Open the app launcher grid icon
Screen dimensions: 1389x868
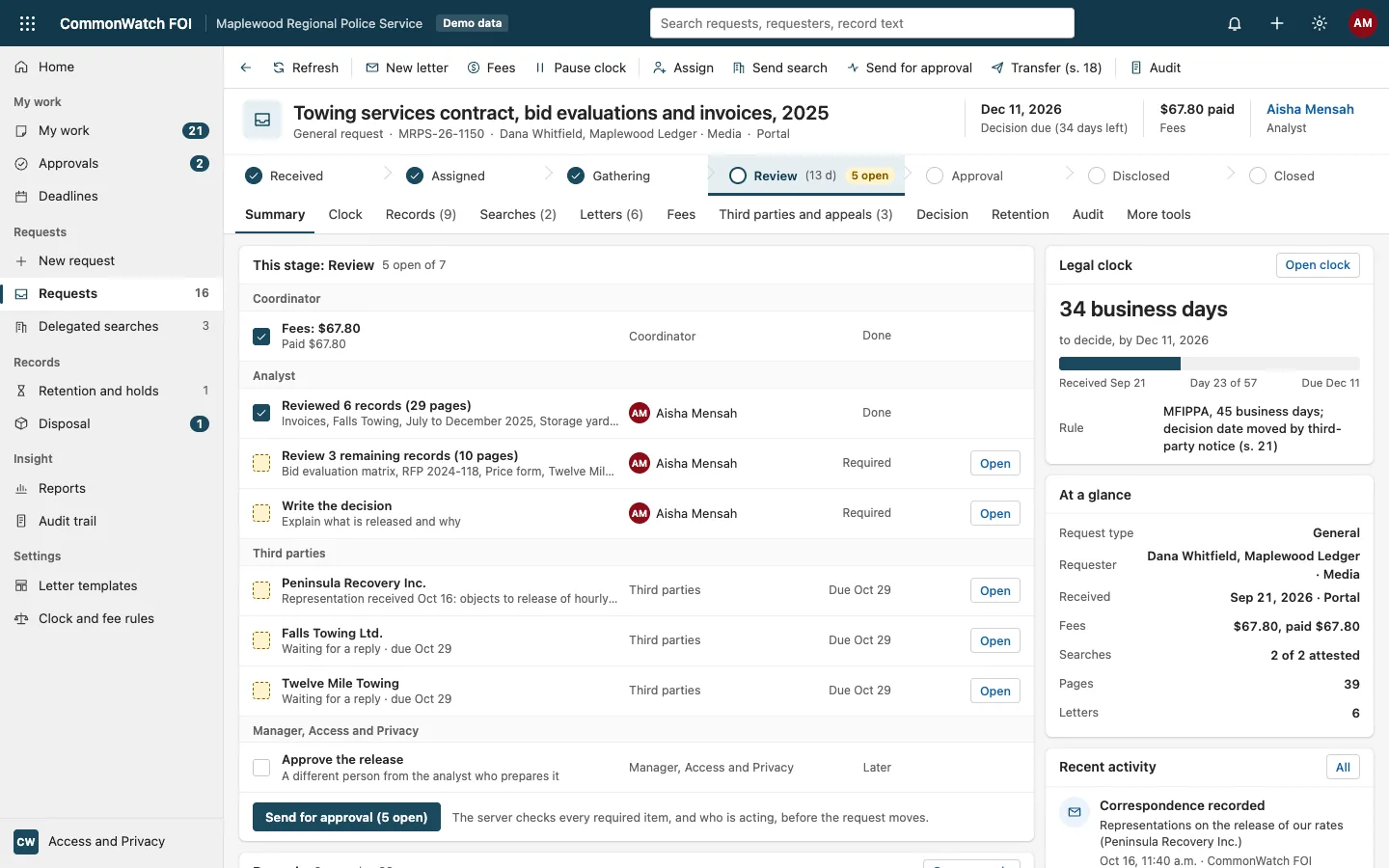[x=27, y=23]
